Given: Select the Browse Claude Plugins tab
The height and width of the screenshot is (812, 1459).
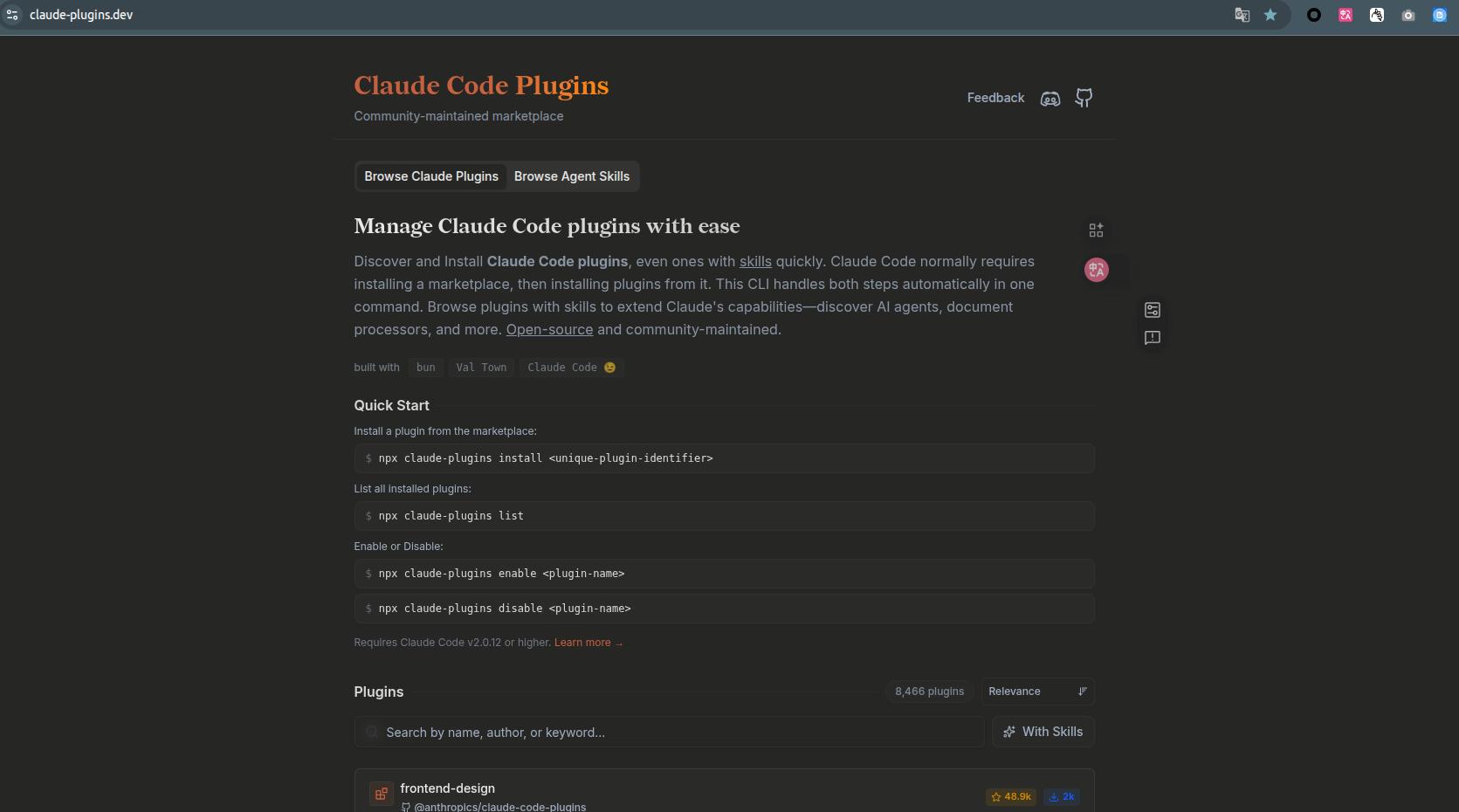Looking at the screenshot, I should point(431,176).
